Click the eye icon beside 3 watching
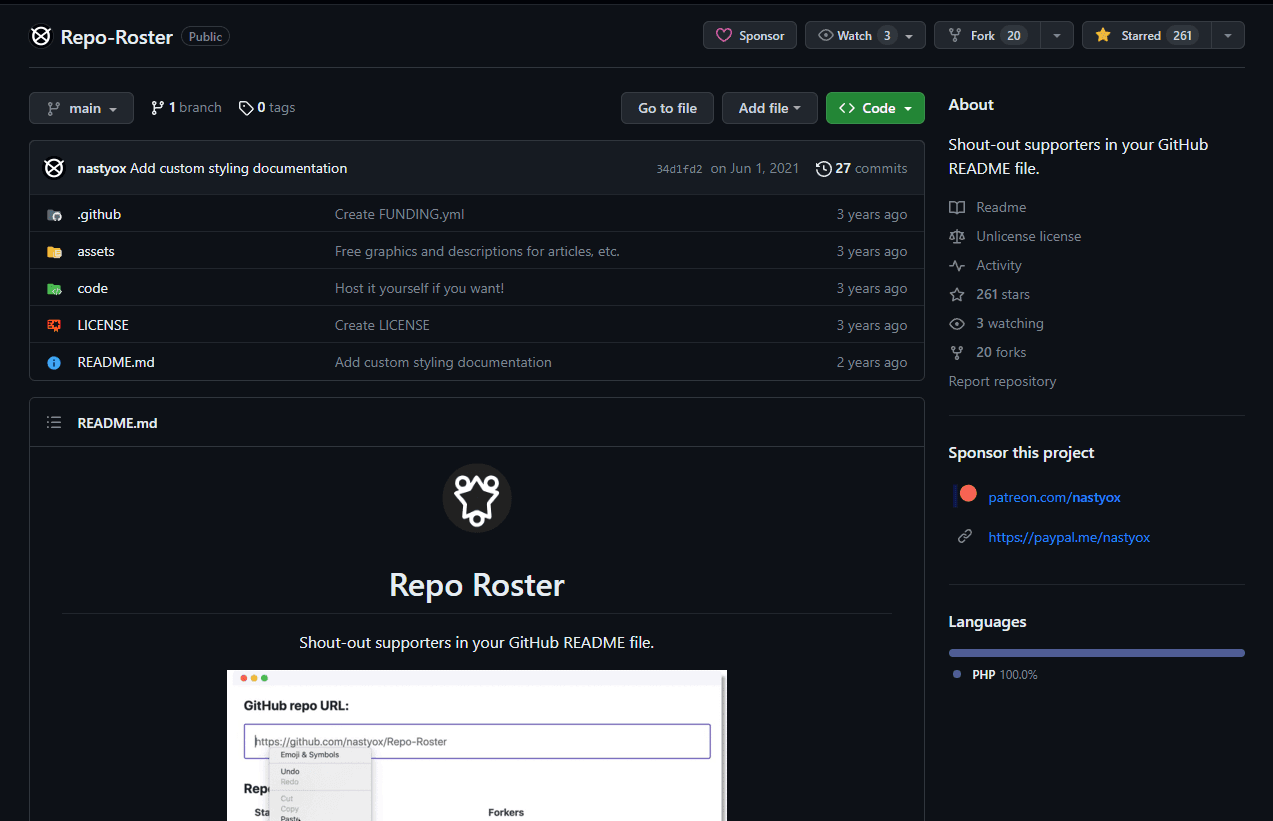This screenshot has height=821, width=1273. click(957, 323)
